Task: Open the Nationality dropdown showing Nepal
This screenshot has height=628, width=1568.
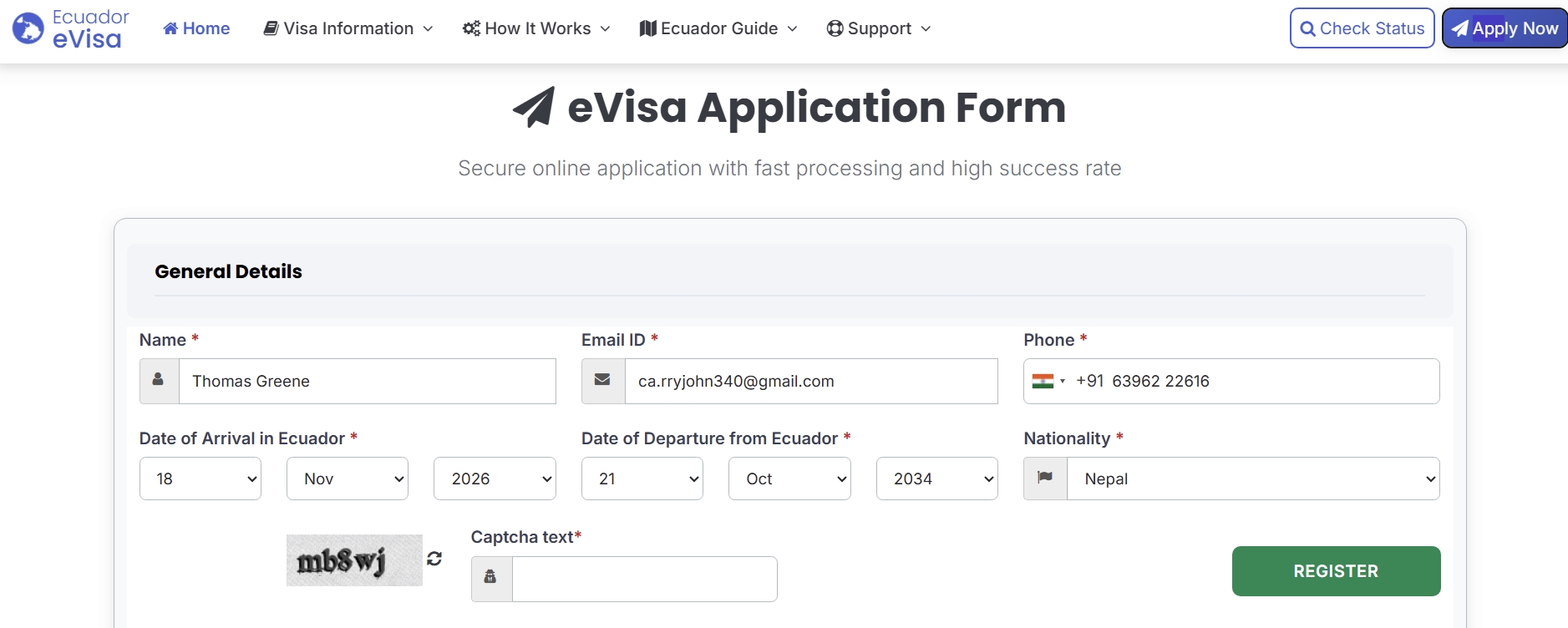Action: 1253,479
